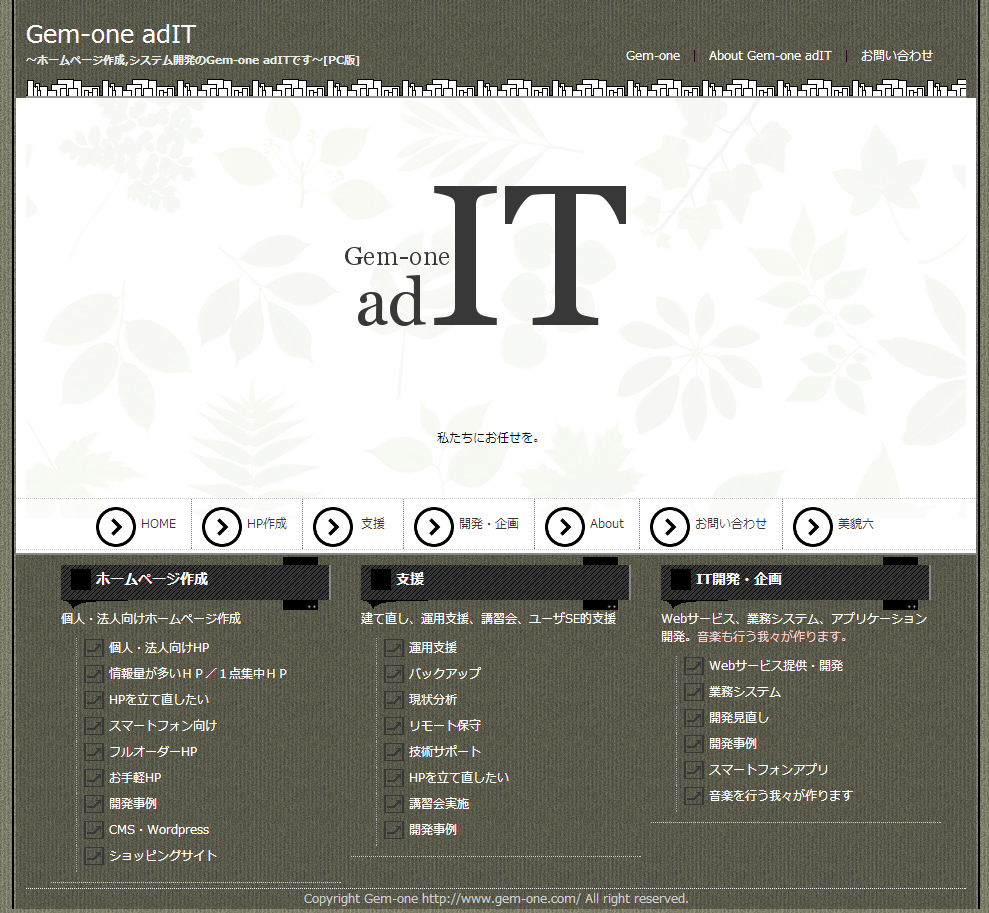Click the arrow icon next to 美貌六
The height and width of the screenshot is (913, 989).
click(812, 526)
